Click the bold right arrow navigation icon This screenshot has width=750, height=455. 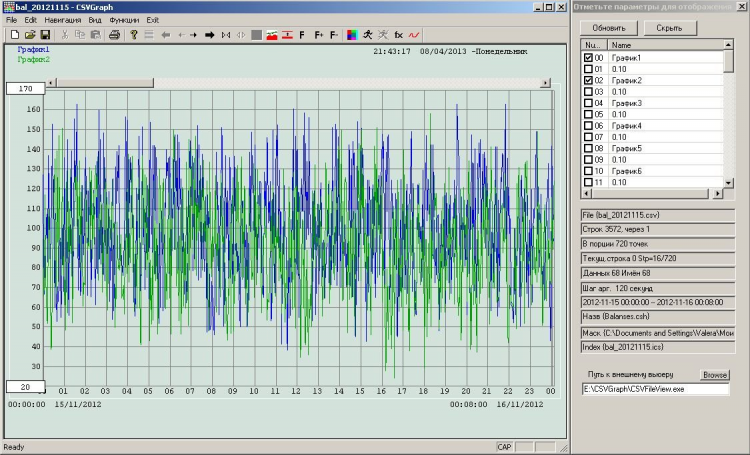(x=210, y=35)
